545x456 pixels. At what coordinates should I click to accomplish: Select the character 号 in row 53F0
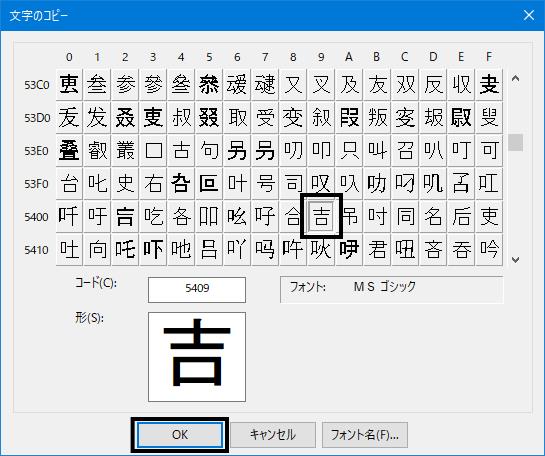pyautogui.click(x=265, y=184)
